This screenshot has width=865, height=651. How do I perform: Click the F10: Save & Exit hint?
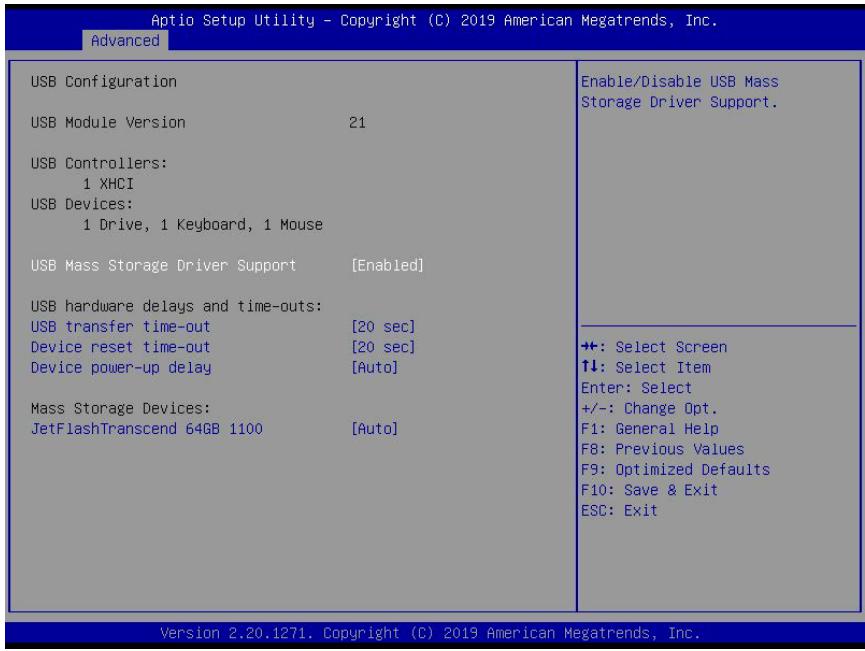click(x=649, y=490)
